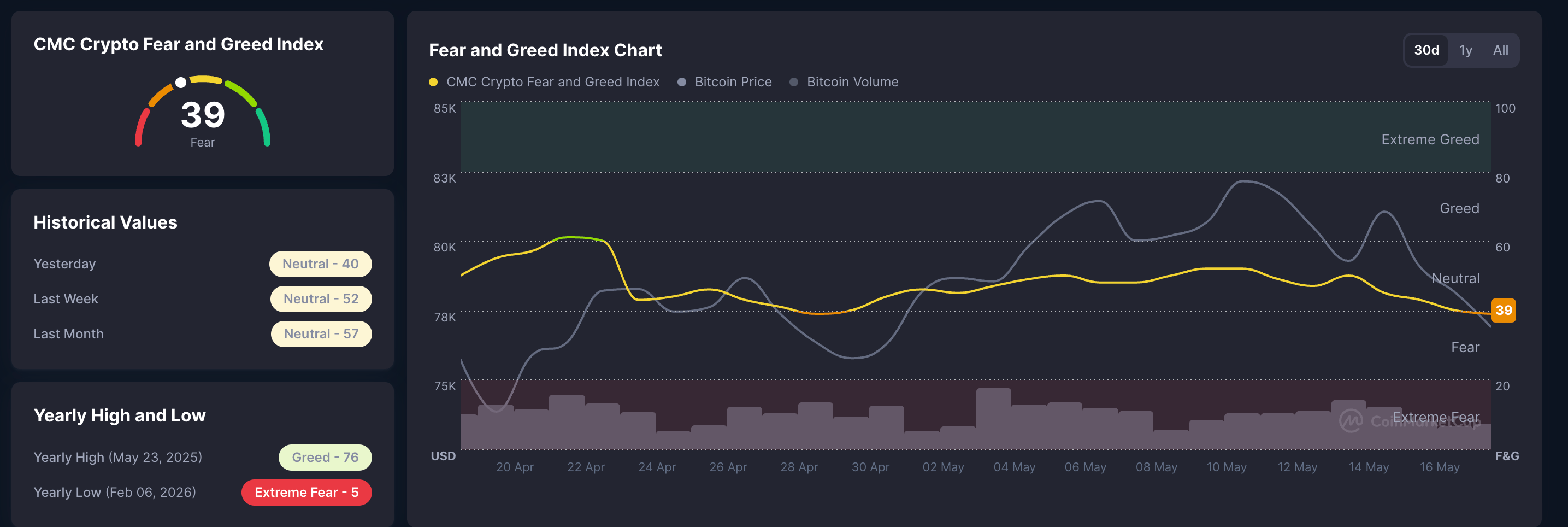This screenshot has height=527, width=1568.
Task: Click the Historical Values heading
Action: point(105,222)
